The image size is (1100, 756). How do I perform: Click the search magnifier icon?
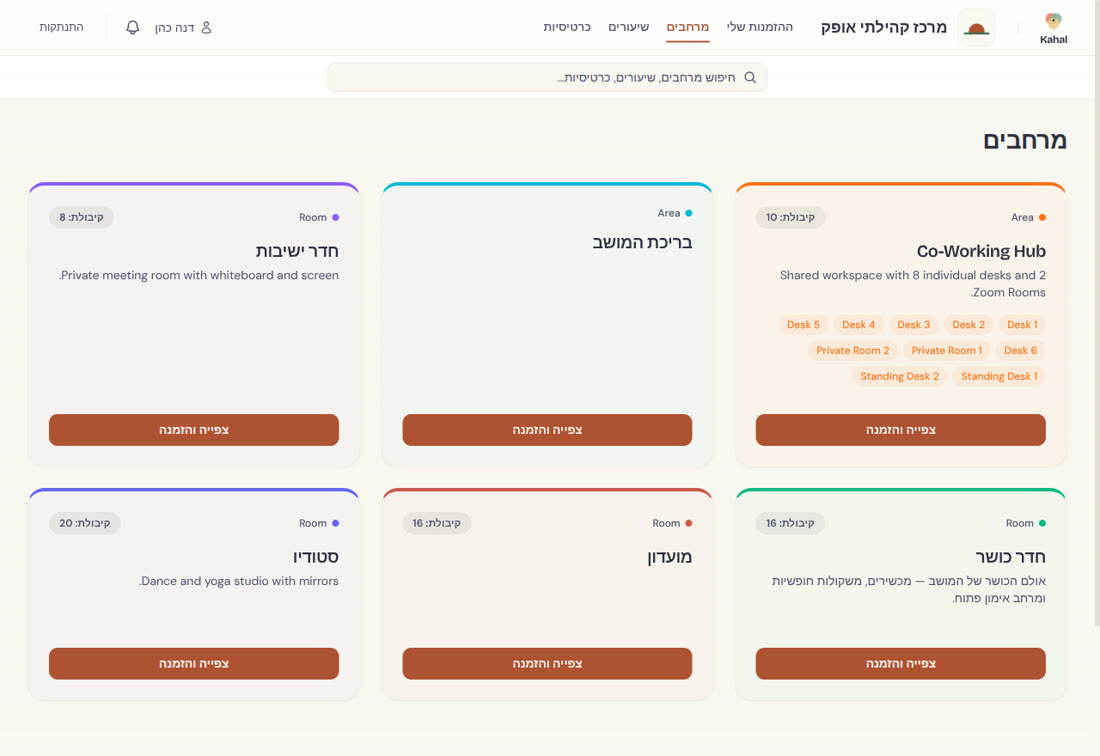[x=750, y=77]
